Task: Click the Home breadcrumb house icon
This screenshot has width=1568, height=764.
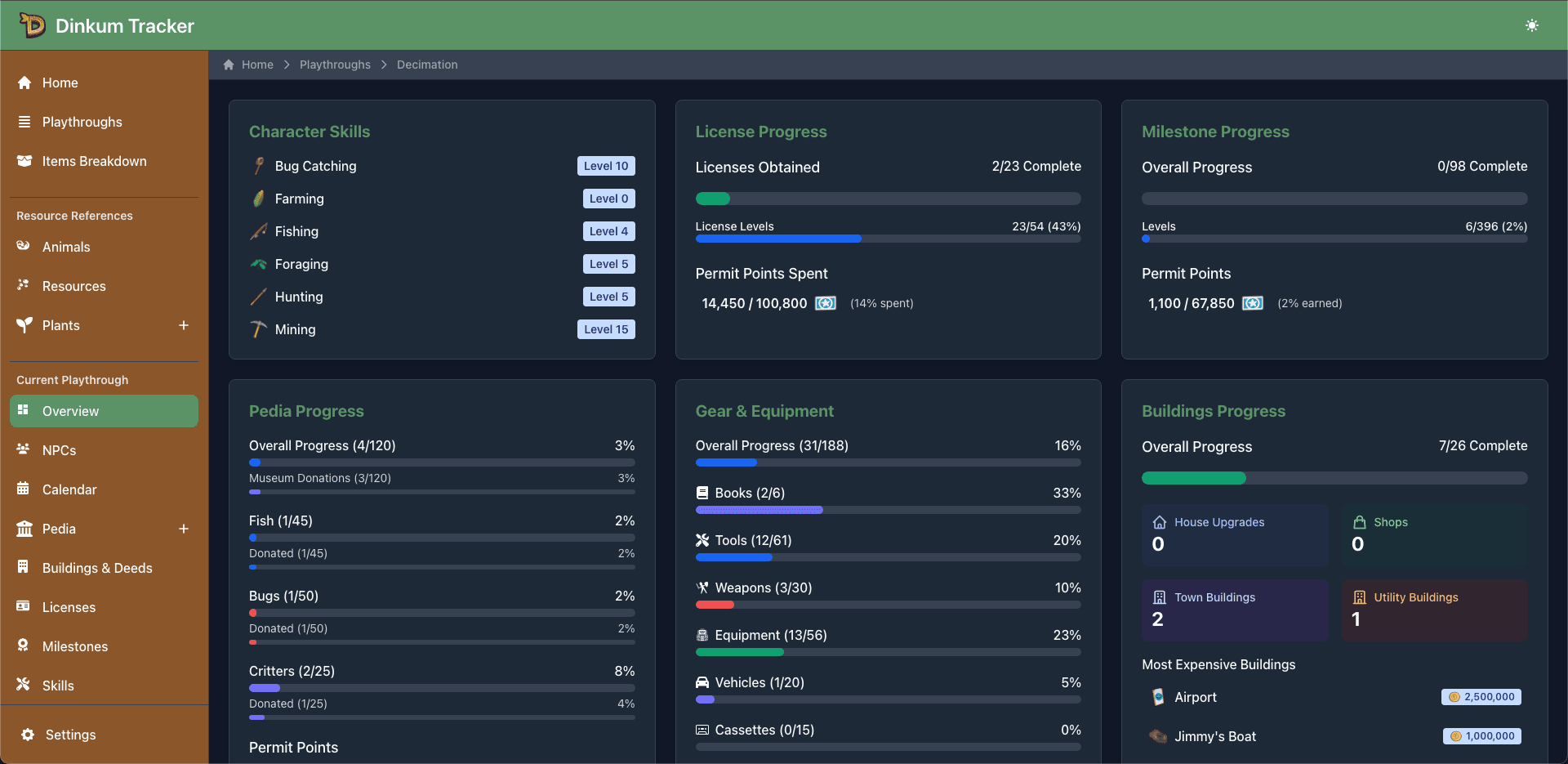Action: click(x=229, y=65)
